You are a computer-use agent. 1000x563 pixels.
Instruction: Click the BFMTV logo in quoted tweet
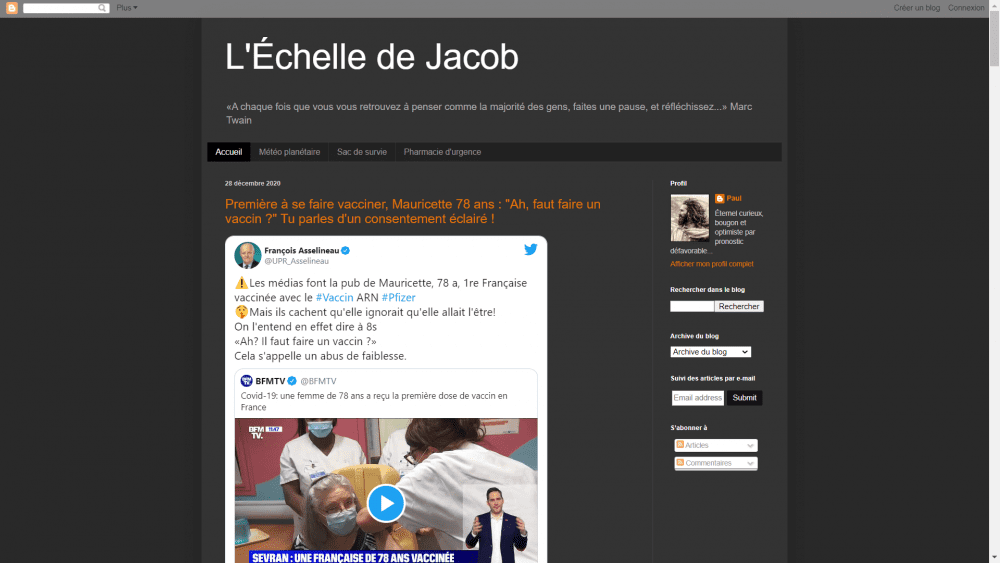click(246, 381)
